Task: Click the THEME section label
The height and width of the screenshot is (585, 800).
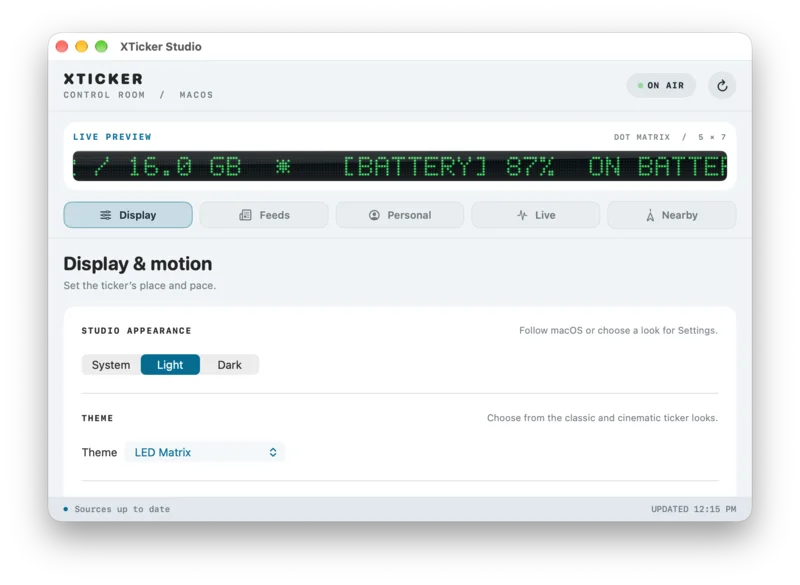Action: tap(97, 418)
